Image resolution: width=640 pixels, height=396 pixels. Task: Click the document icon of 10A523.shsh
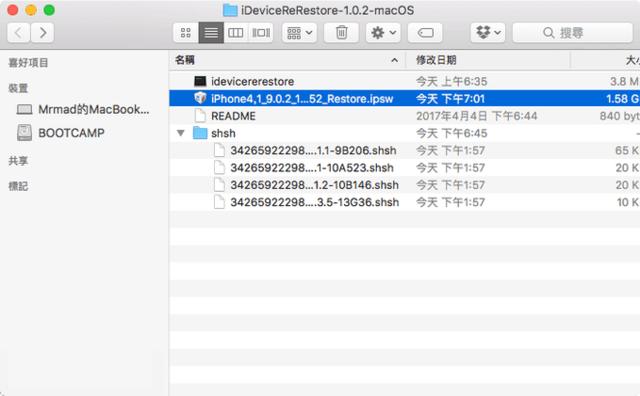pyautogui.click(x=219, y=167)
